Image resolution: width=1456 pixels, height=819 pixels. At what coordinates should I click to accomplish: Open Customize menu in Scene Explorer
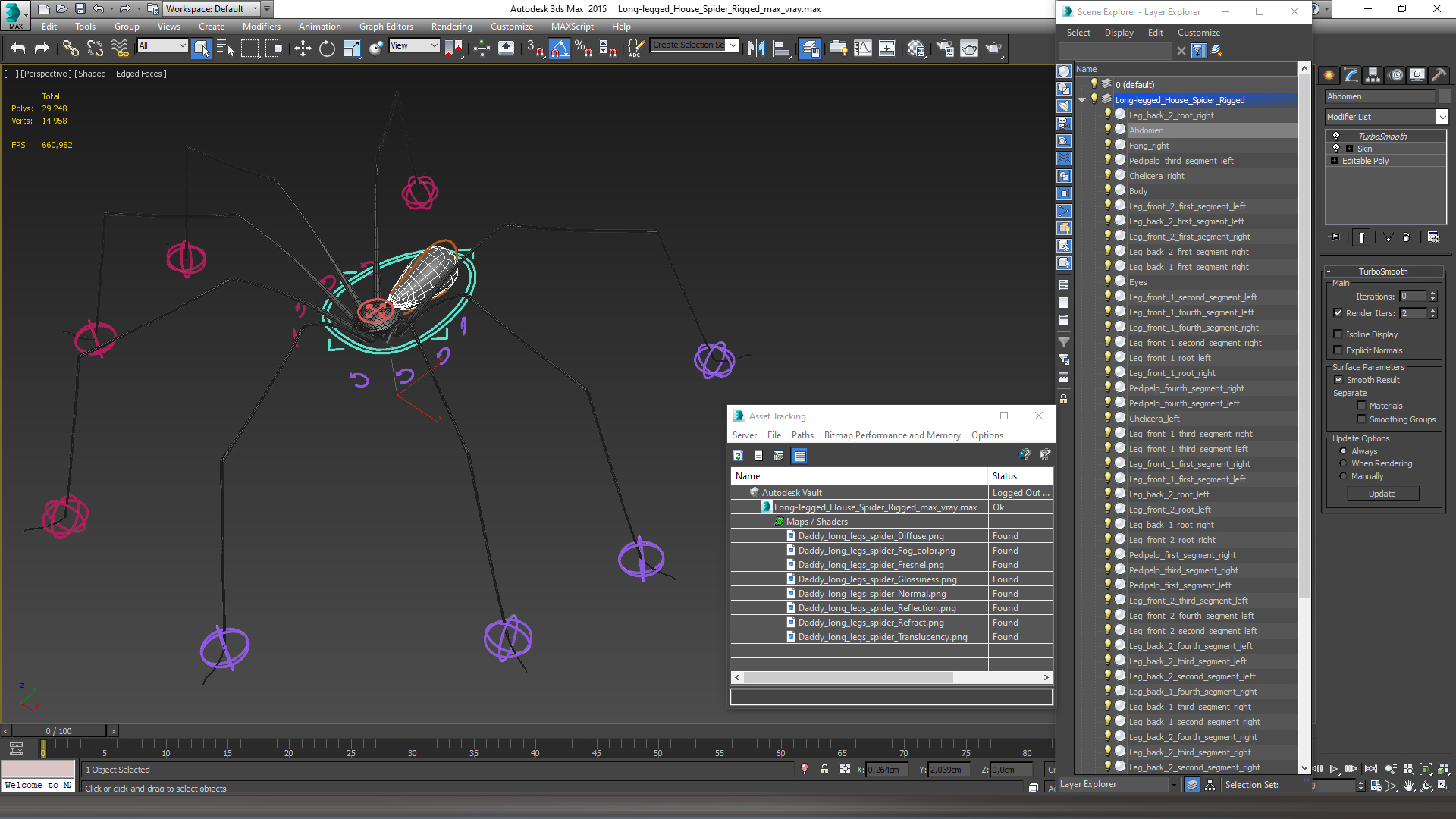pyautogui.click(x=1198, y=33)
